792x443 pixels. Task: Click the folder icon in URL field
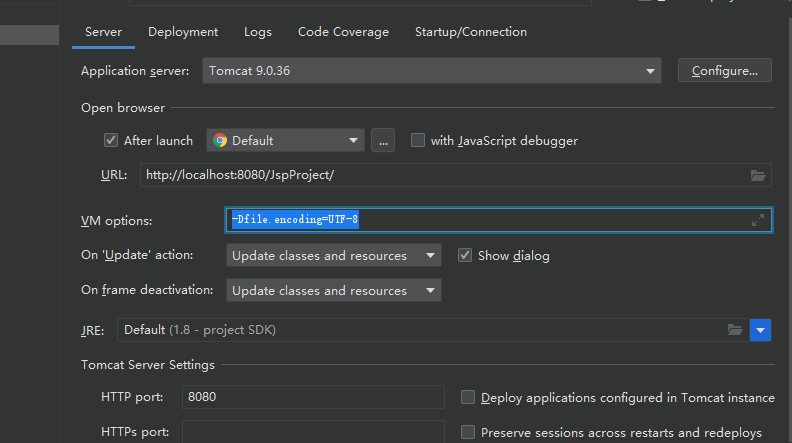tap(758, 175)
